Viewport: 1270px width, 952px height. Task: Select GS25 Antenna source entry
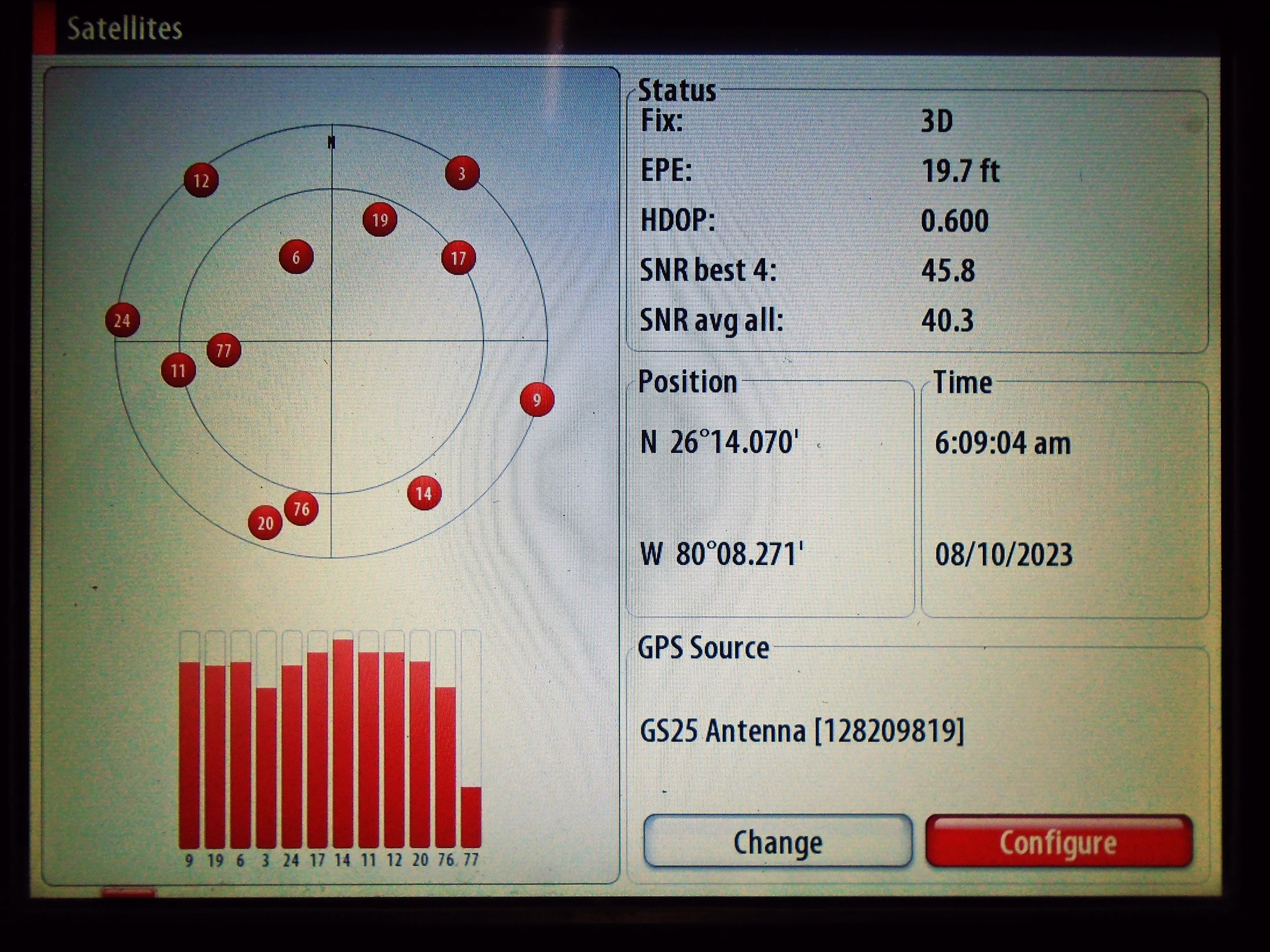802,731
